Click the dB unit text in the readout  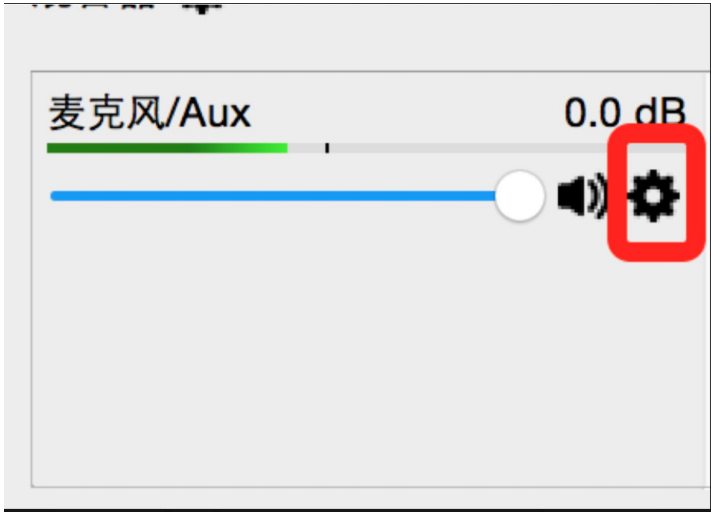pos(660,112)
